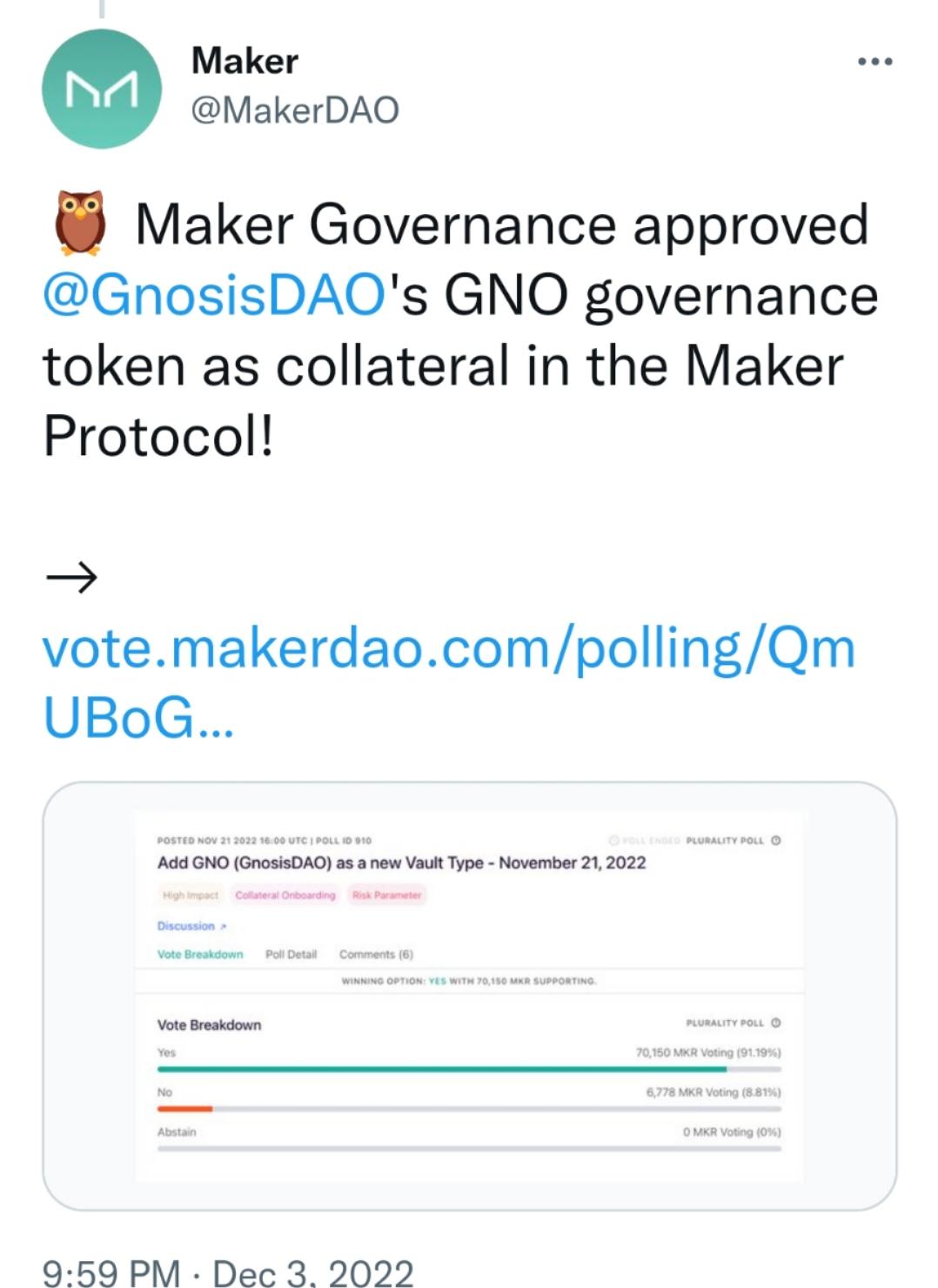Open the tweet options via three-dot icon
The height and width of the screenshot is (1288, 938).
875,61
